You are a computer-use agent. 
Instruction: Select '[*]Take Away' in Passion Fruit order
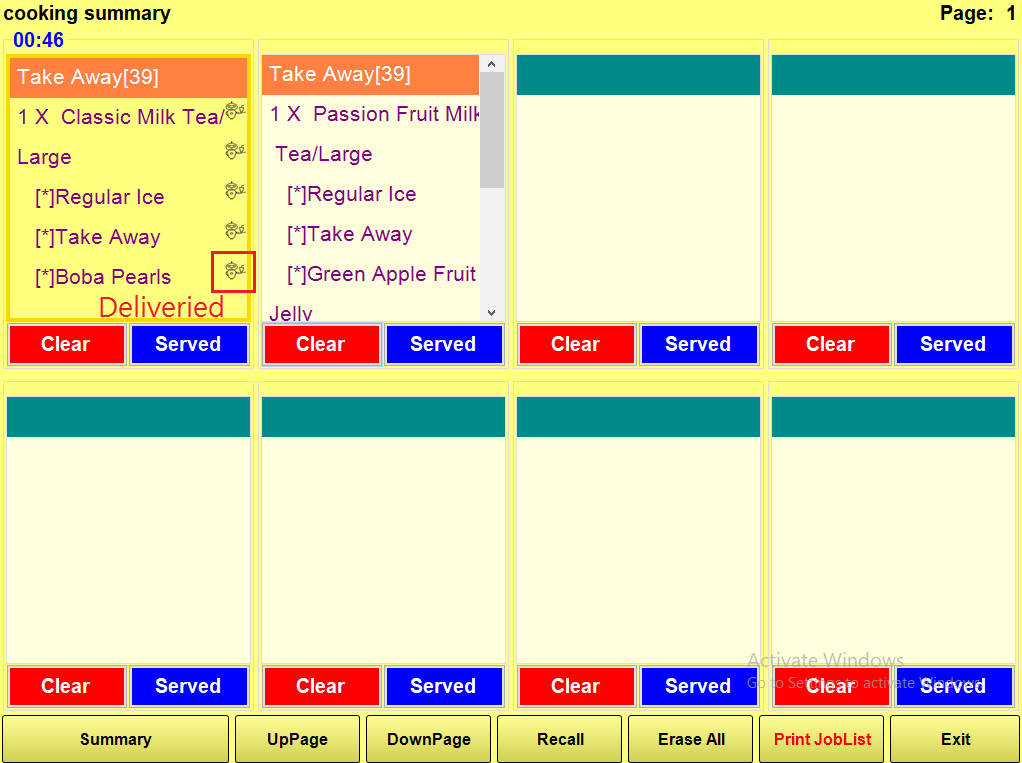(350, 234)
